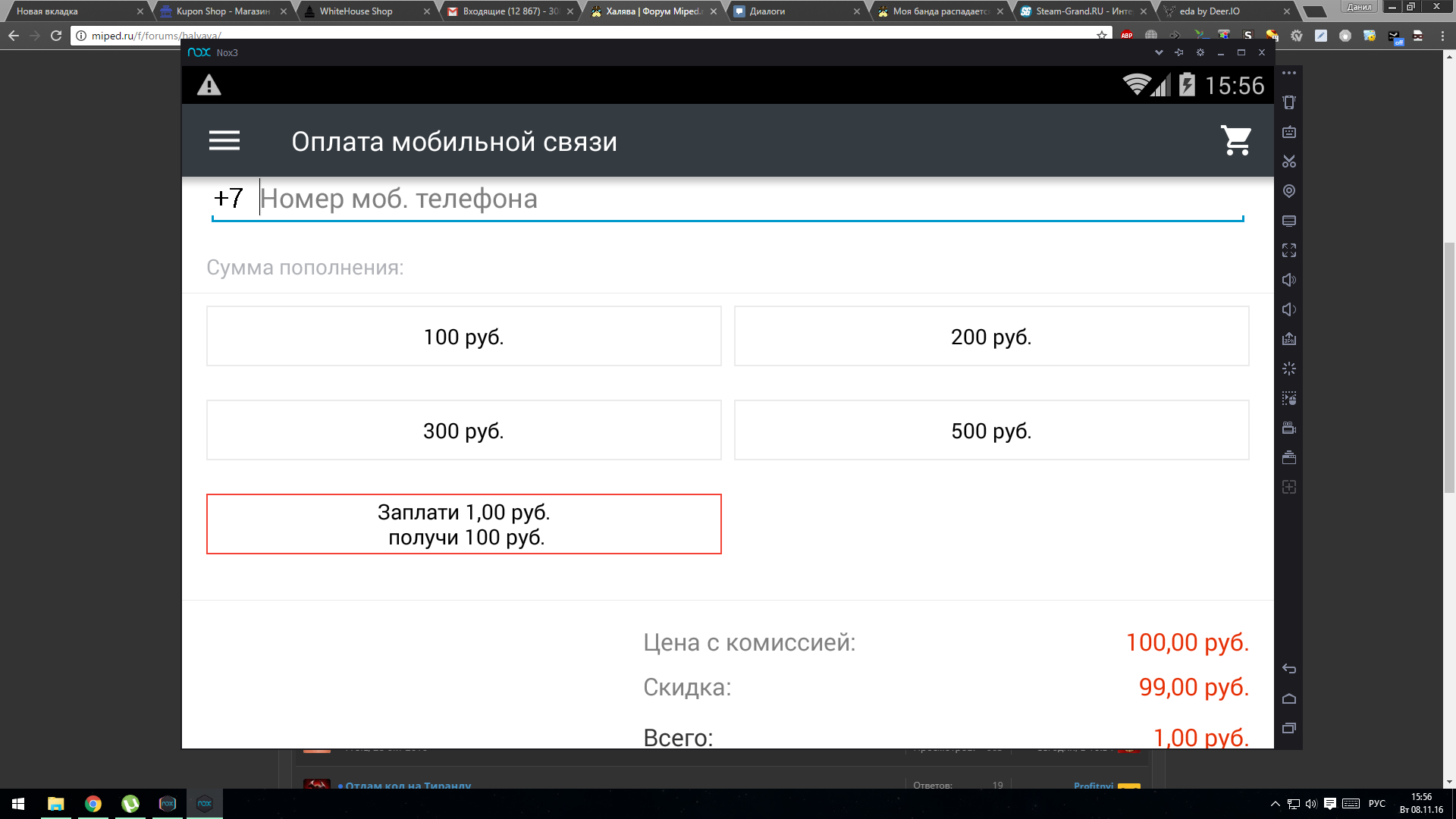Screen dimensions: 1456x819
Task: Open Nox title bar dropdown arrow
Action: pyautogui.click(x=1159, y=52)
